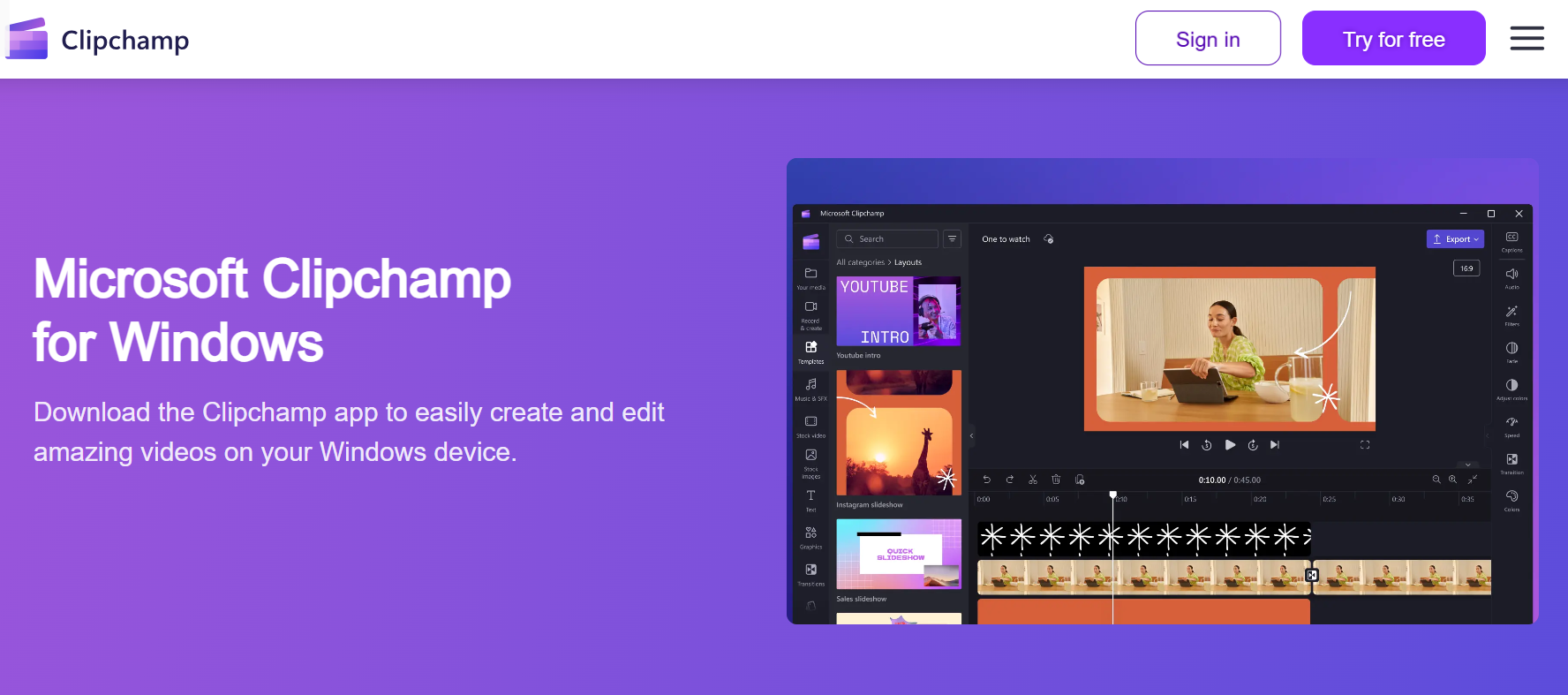
Task: Click the timeline playhead handle
Action: point(1112,495)
